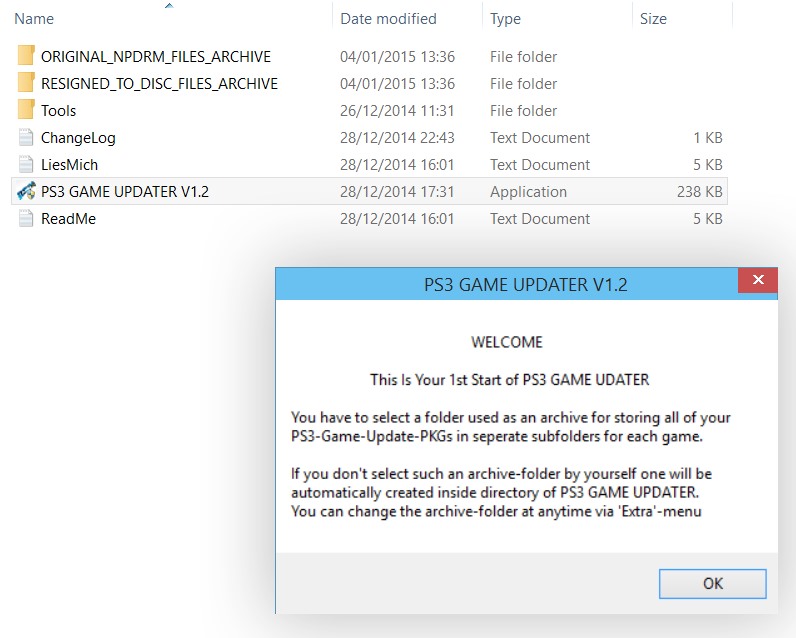This screenshot has width=796, height=638.
Task: Sort files by Type column header
Action: (505, 19)
